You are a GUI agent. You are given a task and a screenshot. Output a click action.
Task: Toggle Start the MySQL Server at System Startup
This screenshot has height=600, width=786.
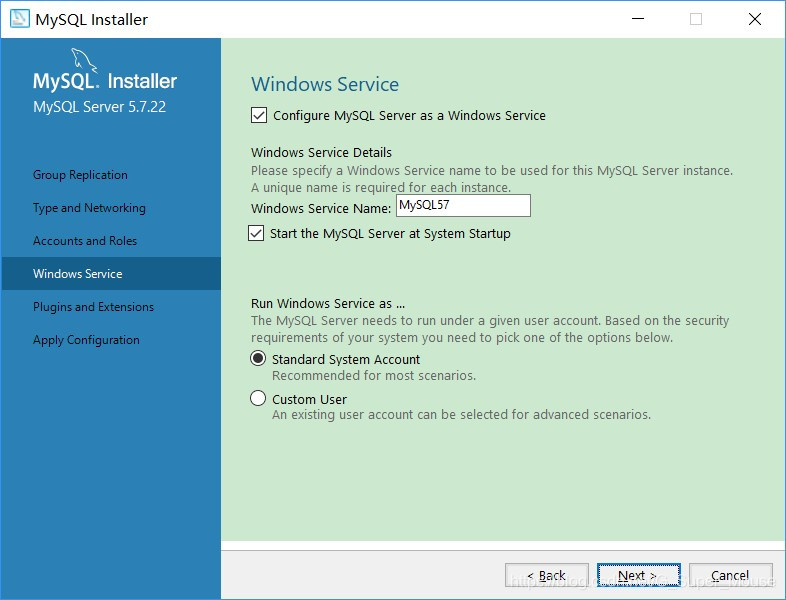pyautogui.click(x=256, y=233)
